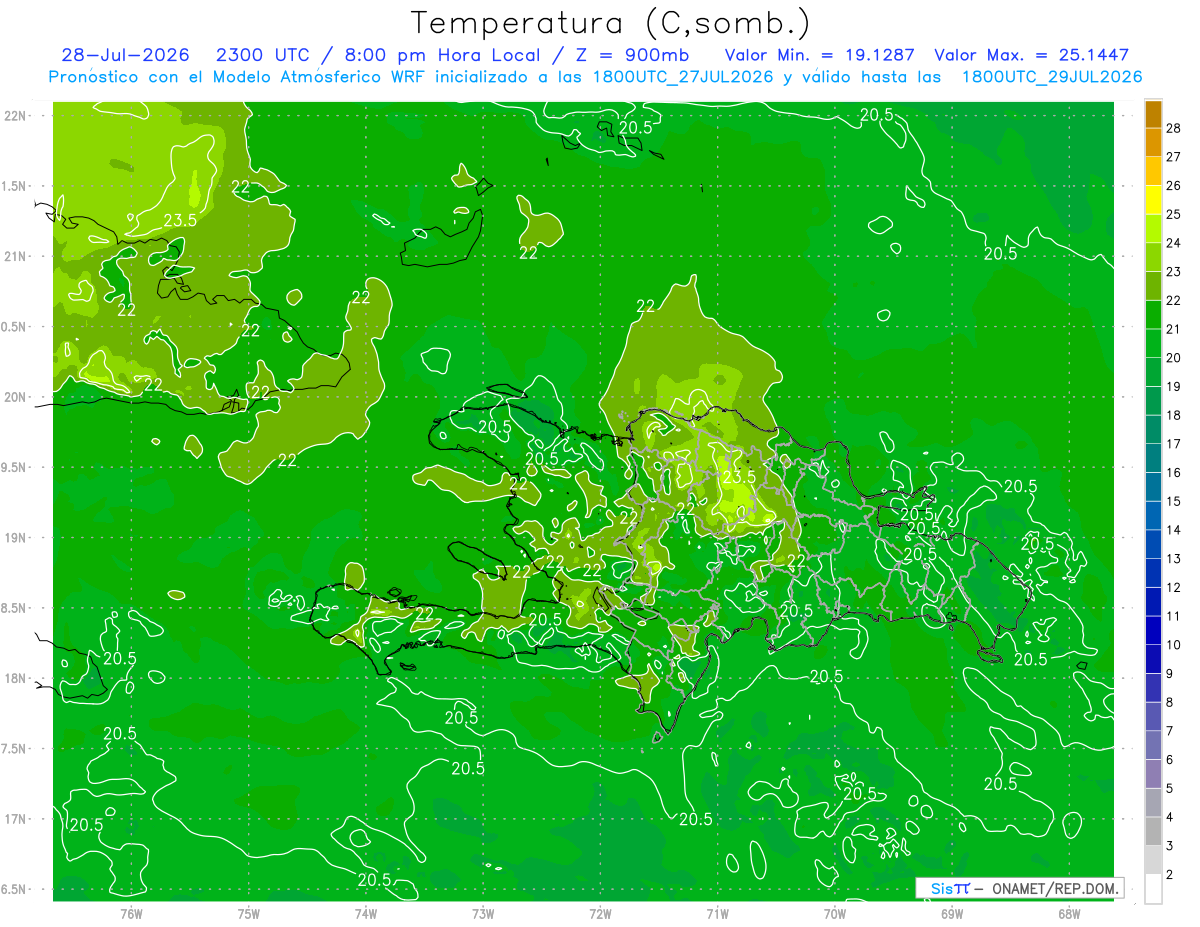Click the '22N' latitude axis label
1200x927 pixels.
click(17, 115)
